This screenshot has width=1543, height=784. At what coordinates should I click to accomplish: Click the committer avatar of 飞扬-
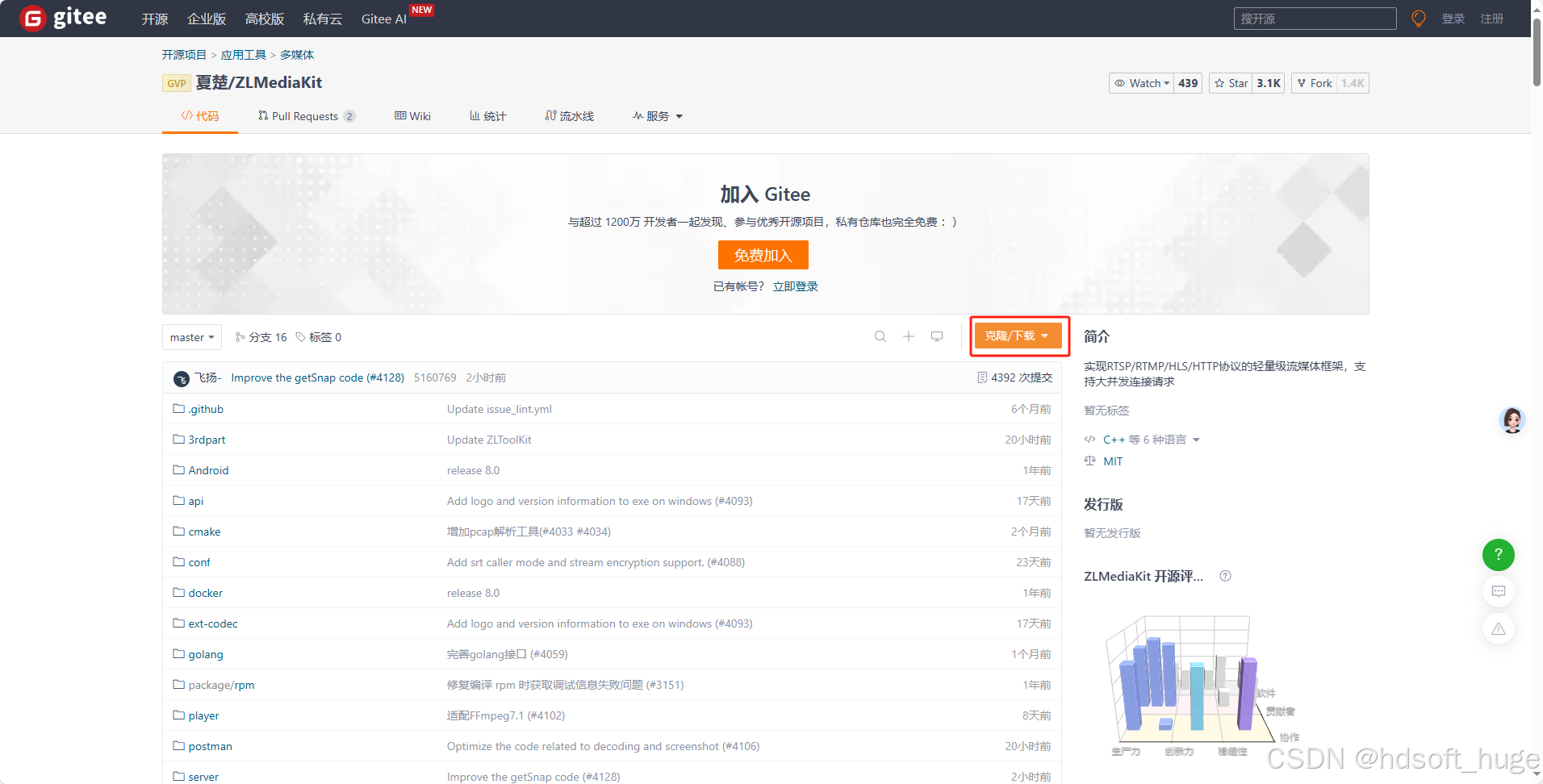pyautogui.click(x=182, y=378)
